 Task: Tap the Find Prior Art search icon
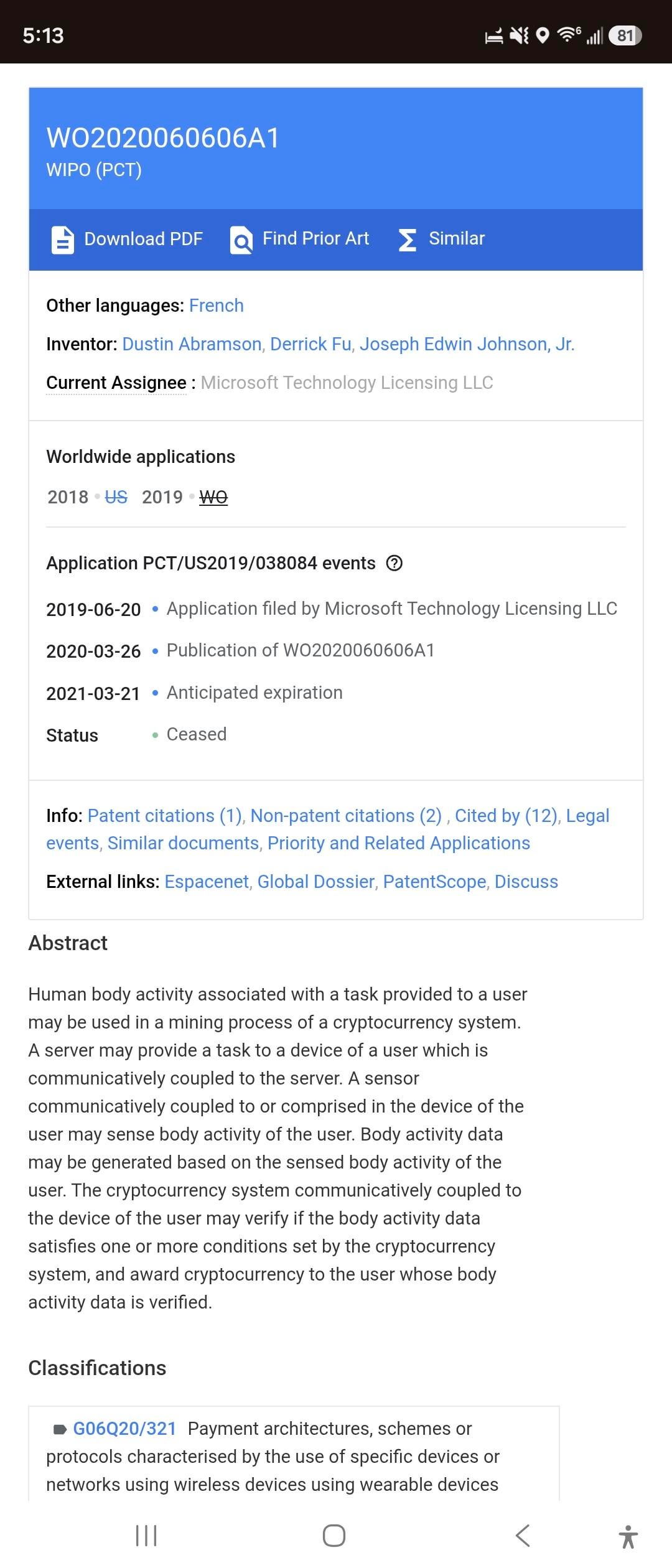(x=241, y=240)
